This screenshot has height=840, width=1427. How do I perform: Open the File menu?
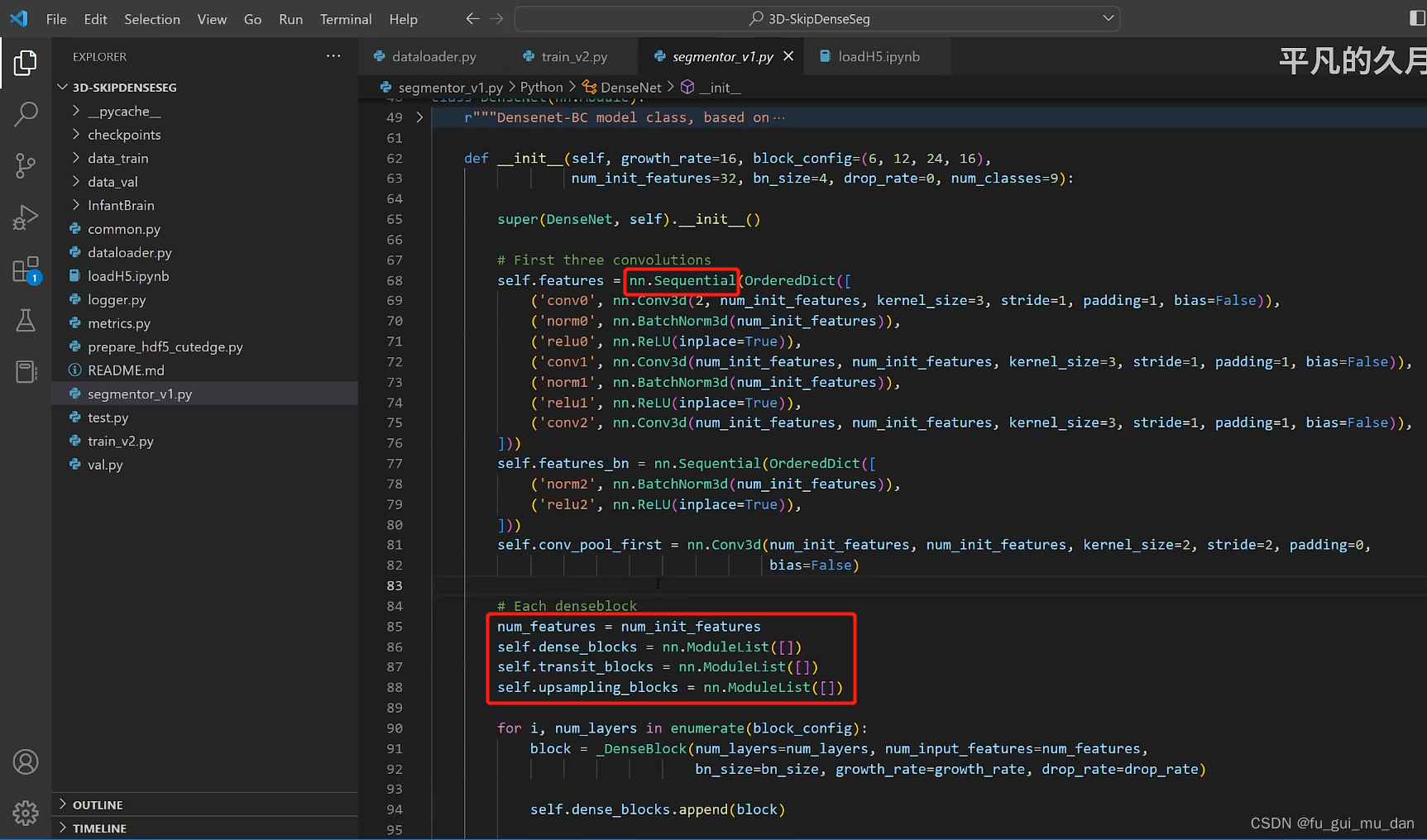pos(56,19)
